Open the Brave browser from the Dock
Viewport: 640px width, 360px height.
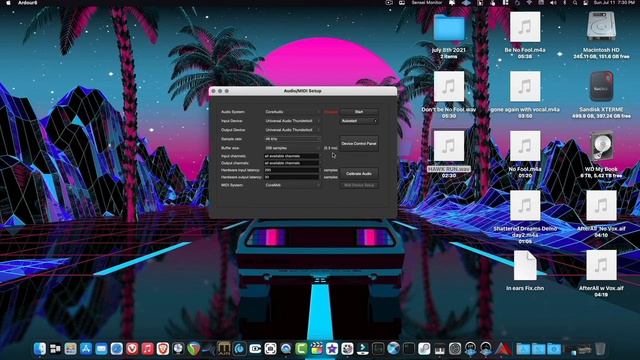[163, 349]
